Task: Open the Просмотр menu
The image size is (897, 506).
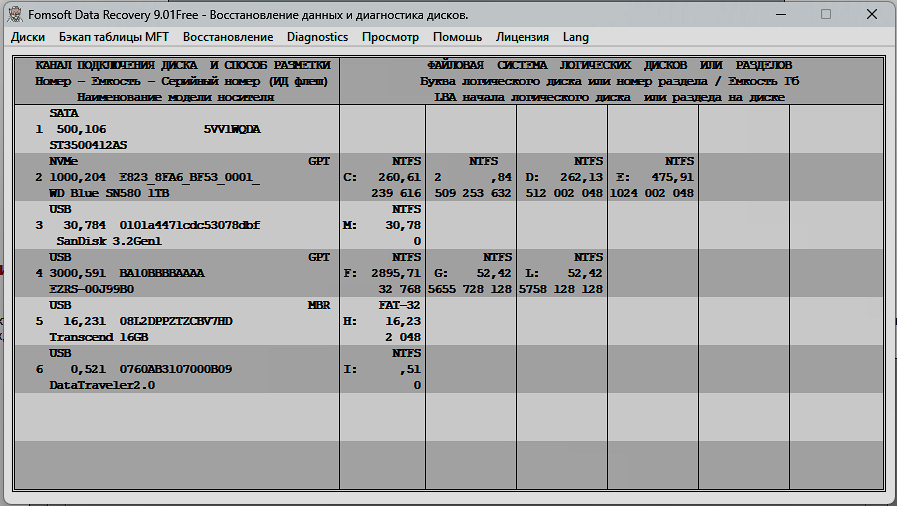Action: click(x=390, y=37)
